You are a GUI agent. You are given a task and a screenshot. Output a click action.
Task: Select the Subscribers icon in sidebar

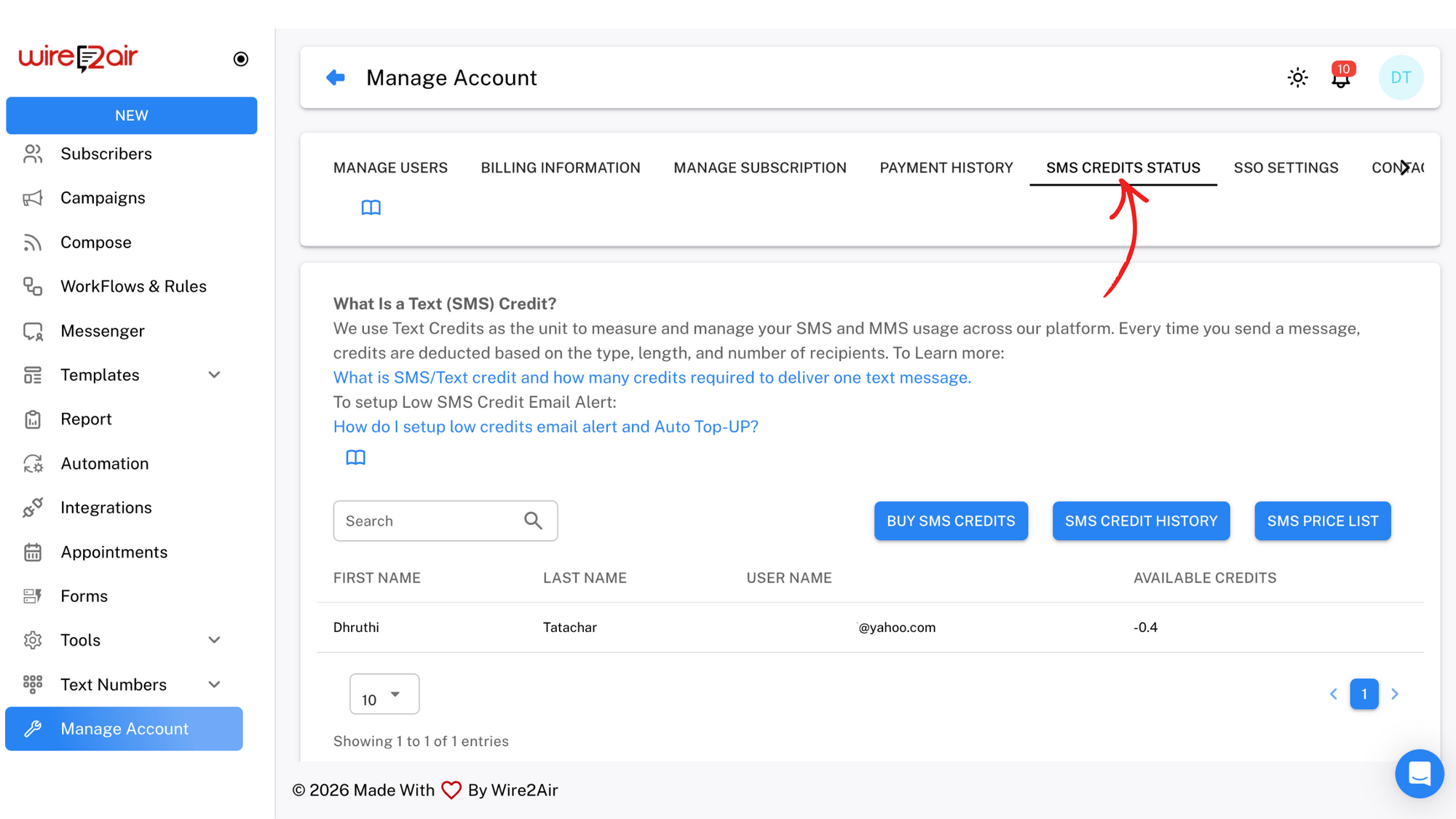coord(32,154)
